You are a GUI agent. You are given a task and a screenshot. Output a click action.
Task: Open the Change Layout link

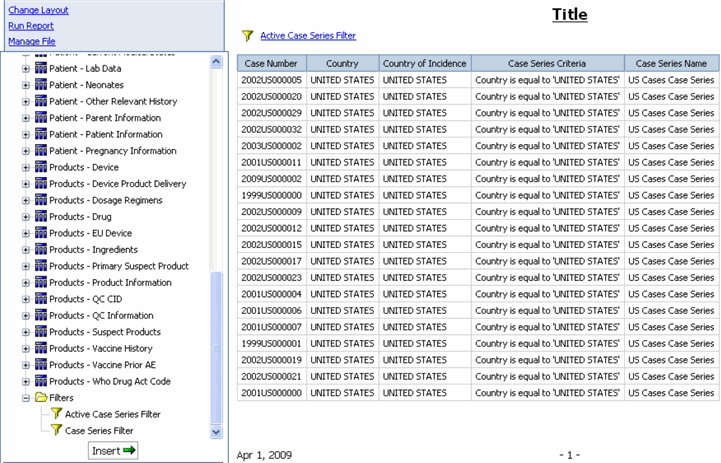(38, 10)
